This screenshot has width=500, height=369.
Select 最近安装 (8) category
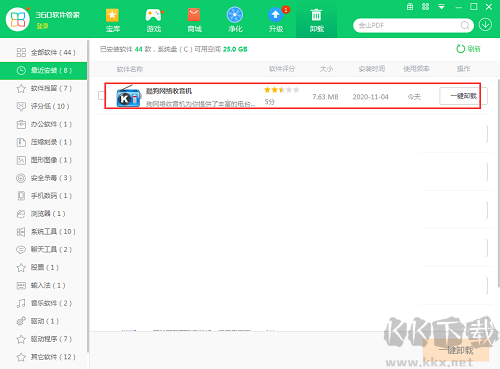44,70
